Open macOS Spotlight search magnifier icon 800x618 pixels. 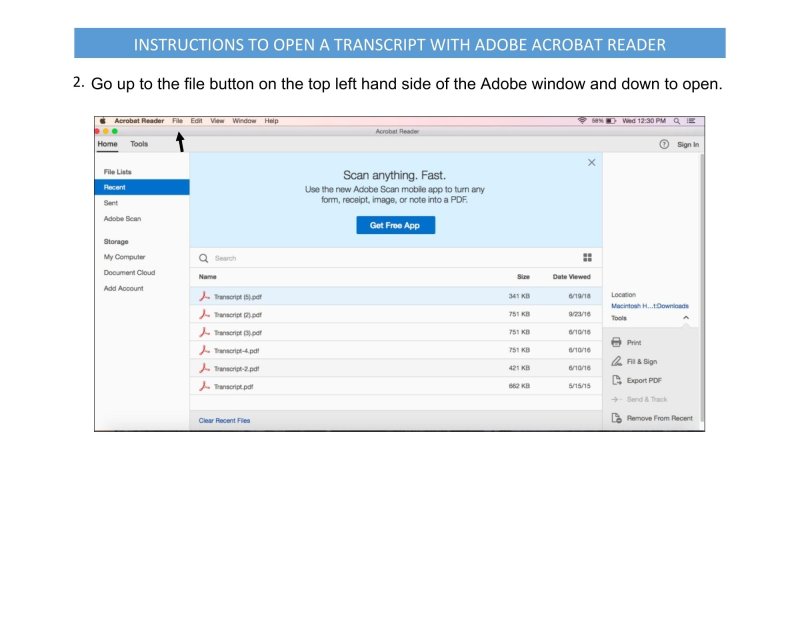click(677, 121)
